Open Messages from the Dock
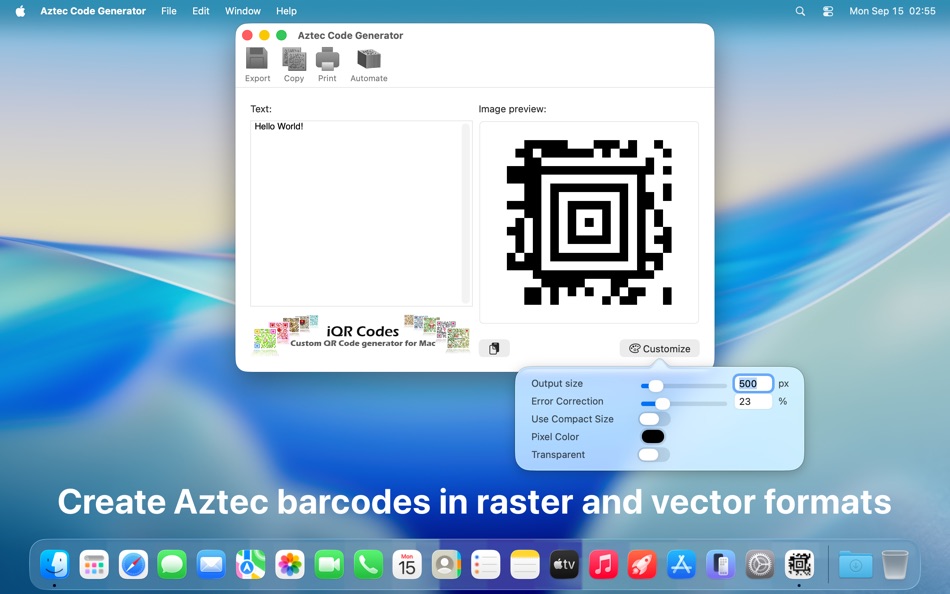Viewport: 950px width, 594px height. tap(172, 565)
